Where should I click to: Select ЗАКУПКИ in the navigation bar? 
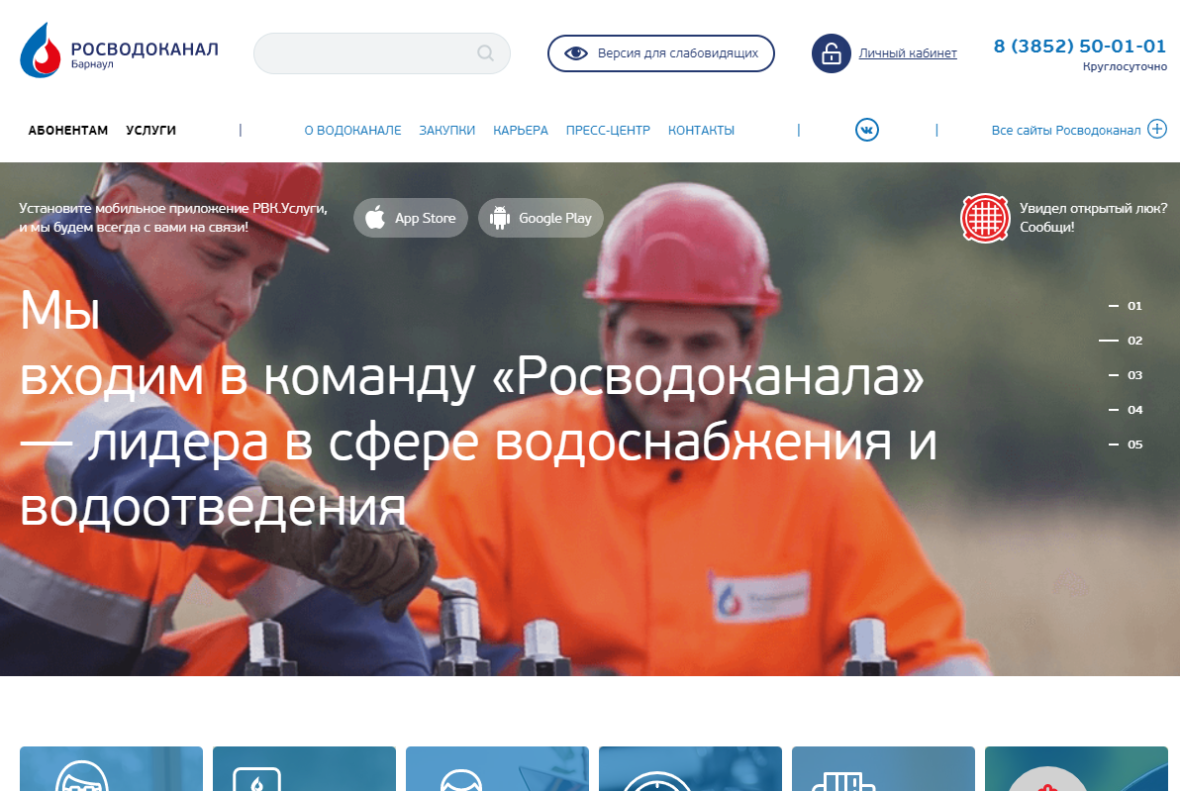(447, 130)
